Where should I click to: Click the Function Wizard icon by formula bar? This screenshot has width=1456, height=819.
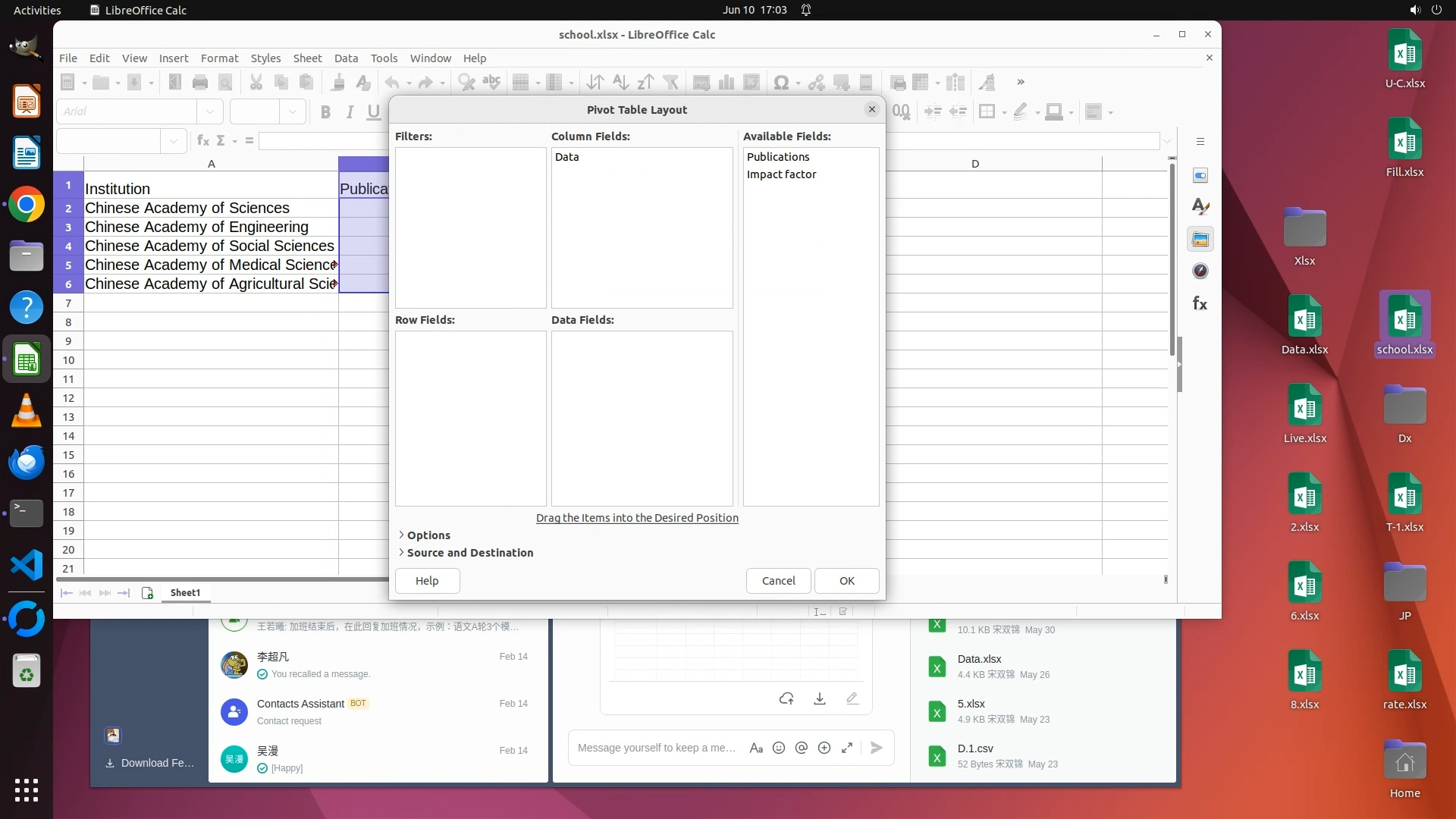click(202, 141)
